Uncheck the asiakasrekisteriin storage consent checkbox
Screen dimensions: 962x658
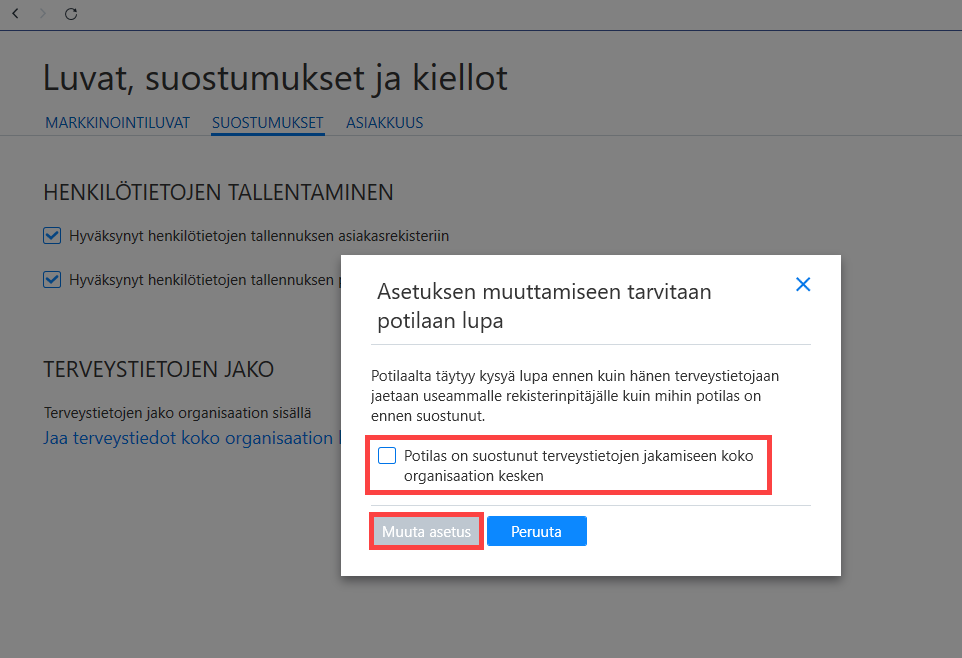point(52,236)
